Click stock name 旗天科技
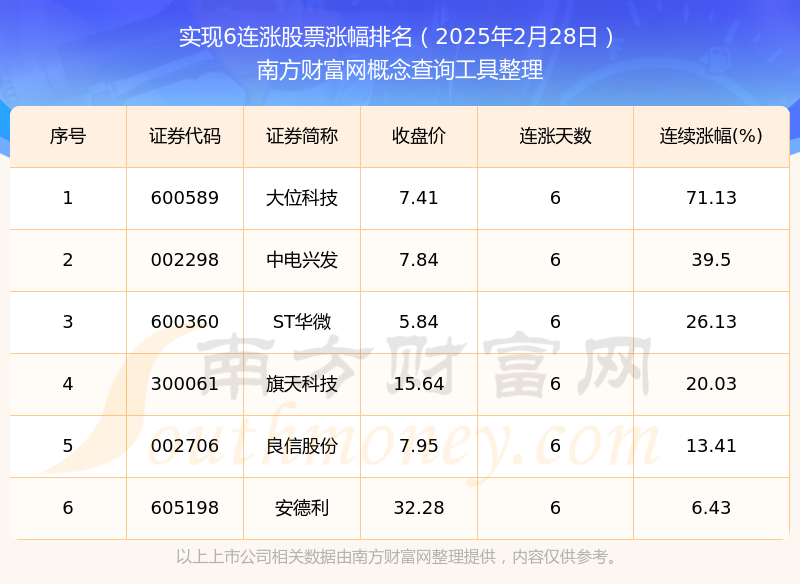Viewport: 800px width, 584px height. click(x=302, y=384)
